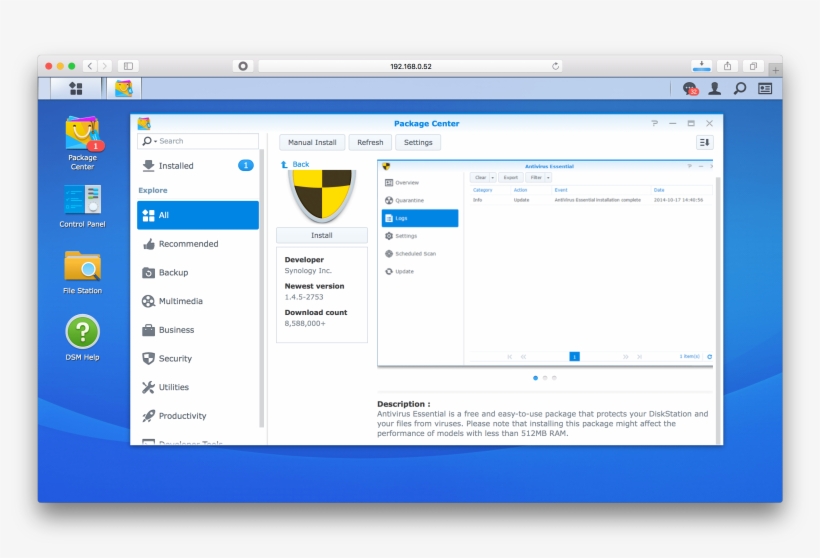Click version text "1.4.5-2753"
The width and height of the screenshot is (820, 558).
pyautogui.click(x=304, y=297)
